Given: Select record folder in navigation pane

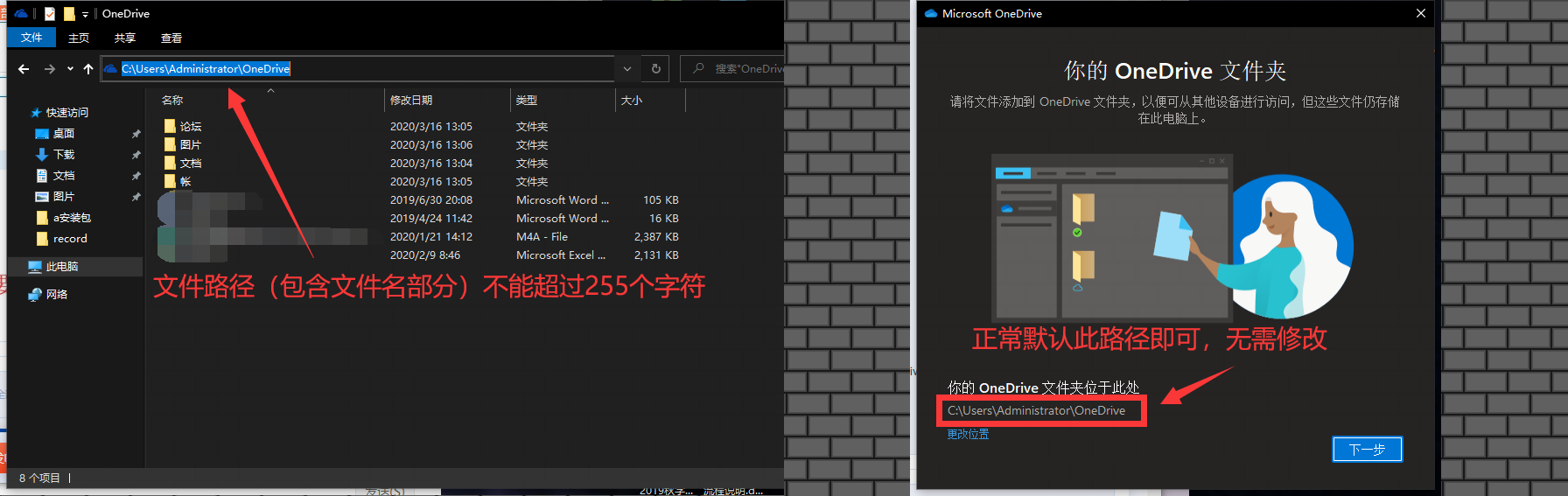Looking at the screenshot, I should (70, 238).
